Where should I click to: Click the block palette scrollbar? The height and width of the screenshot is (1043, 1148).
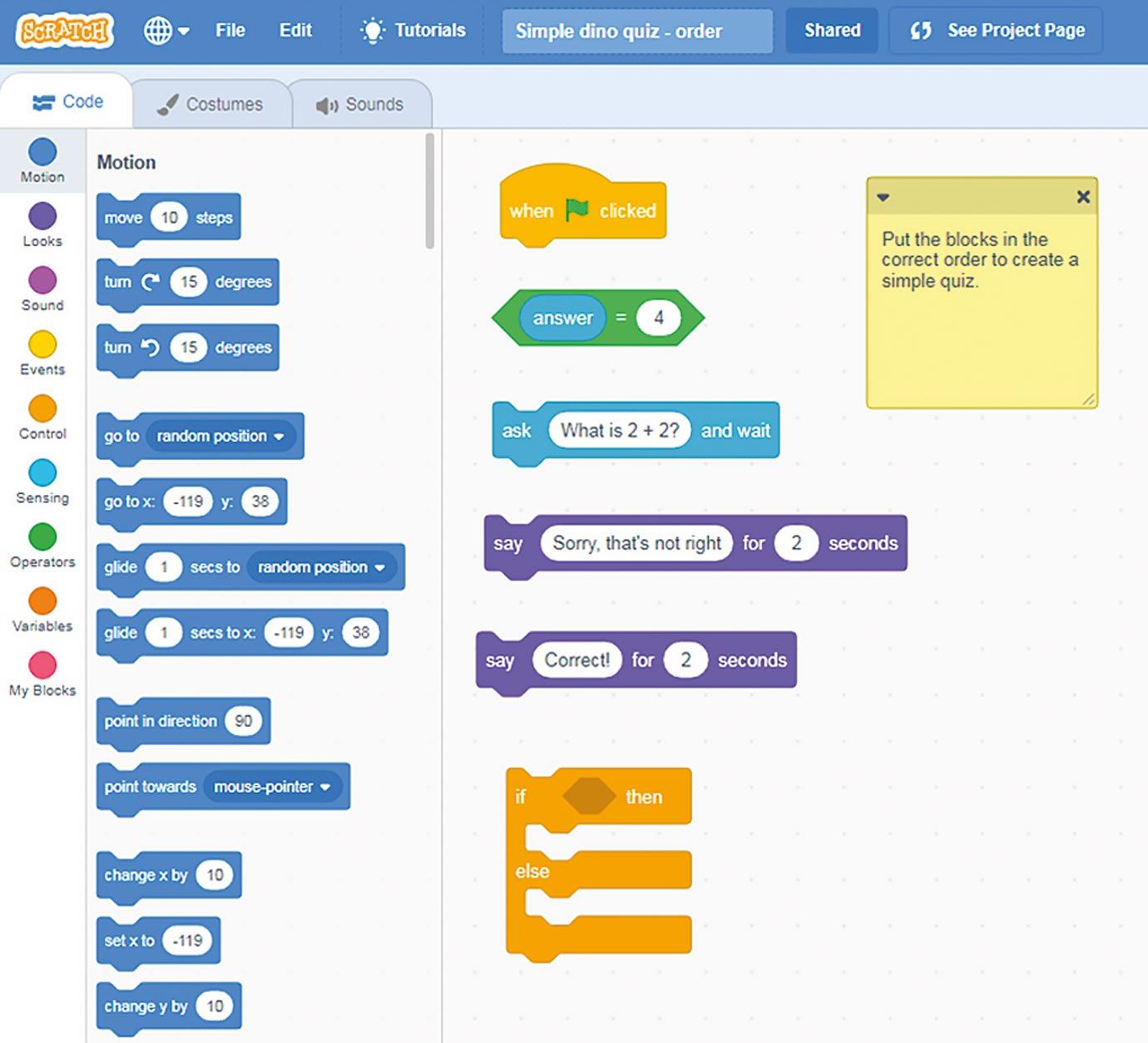(429, 191)
